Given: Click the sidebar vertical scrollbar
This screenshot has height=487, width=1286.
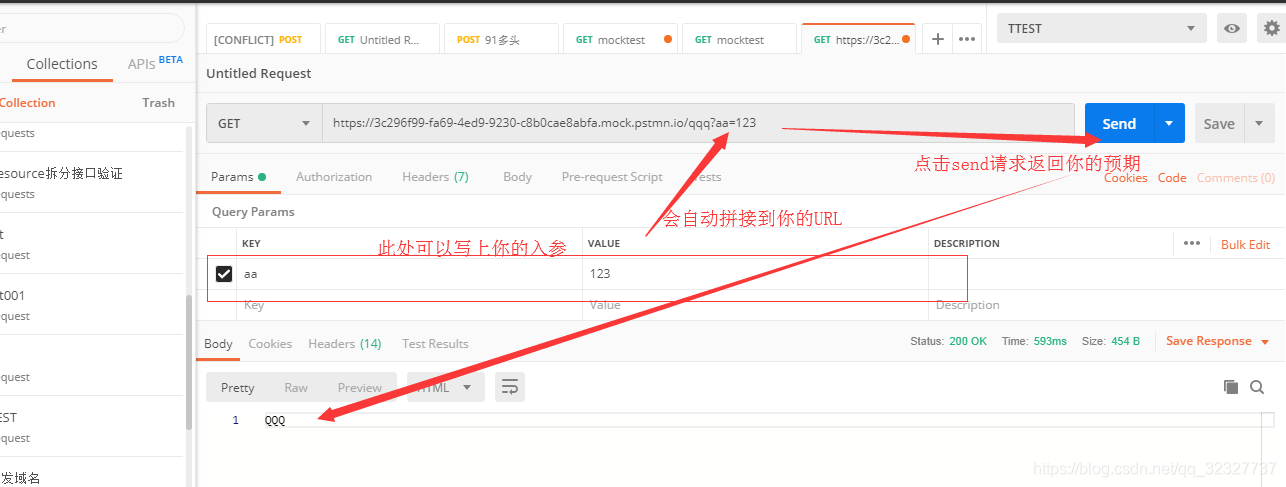Looking at the screenshot, I should (189, 363).
